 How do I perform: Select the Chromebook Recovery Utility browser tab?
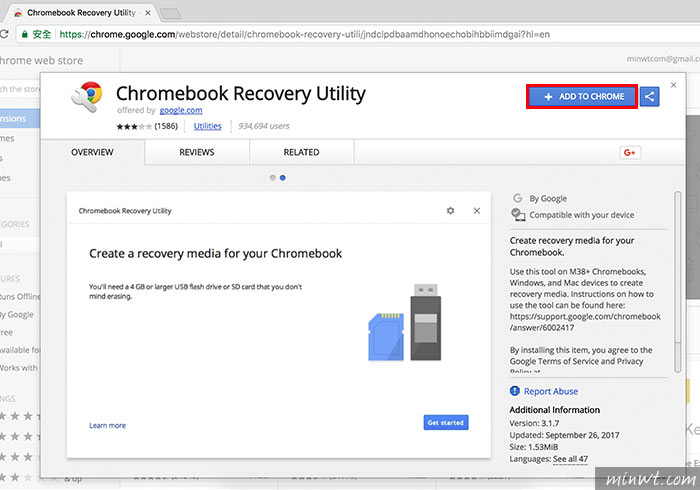(x=80, y=12)
